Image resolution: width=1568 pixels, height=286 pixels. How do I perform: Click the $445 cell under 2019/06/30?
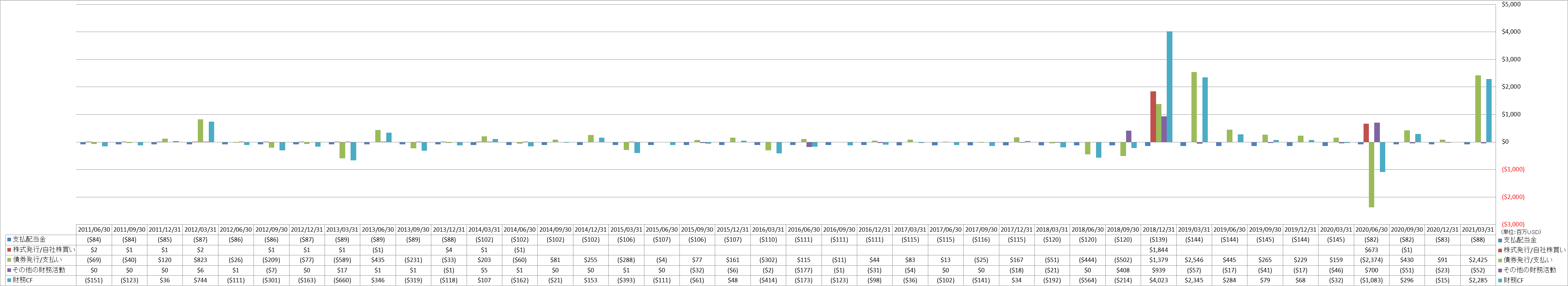pyautogui.click(x=1229, y=260)
